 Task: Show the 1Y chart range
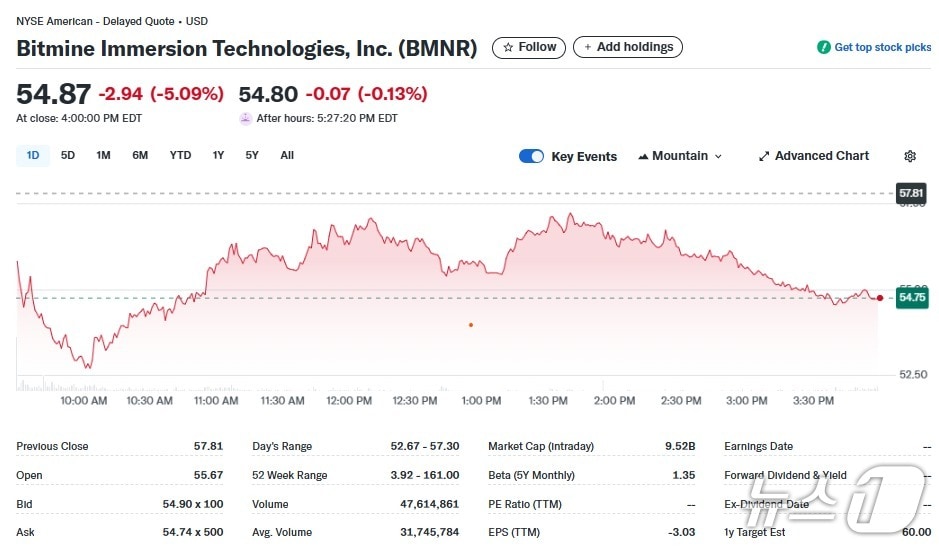click(218, 155)
